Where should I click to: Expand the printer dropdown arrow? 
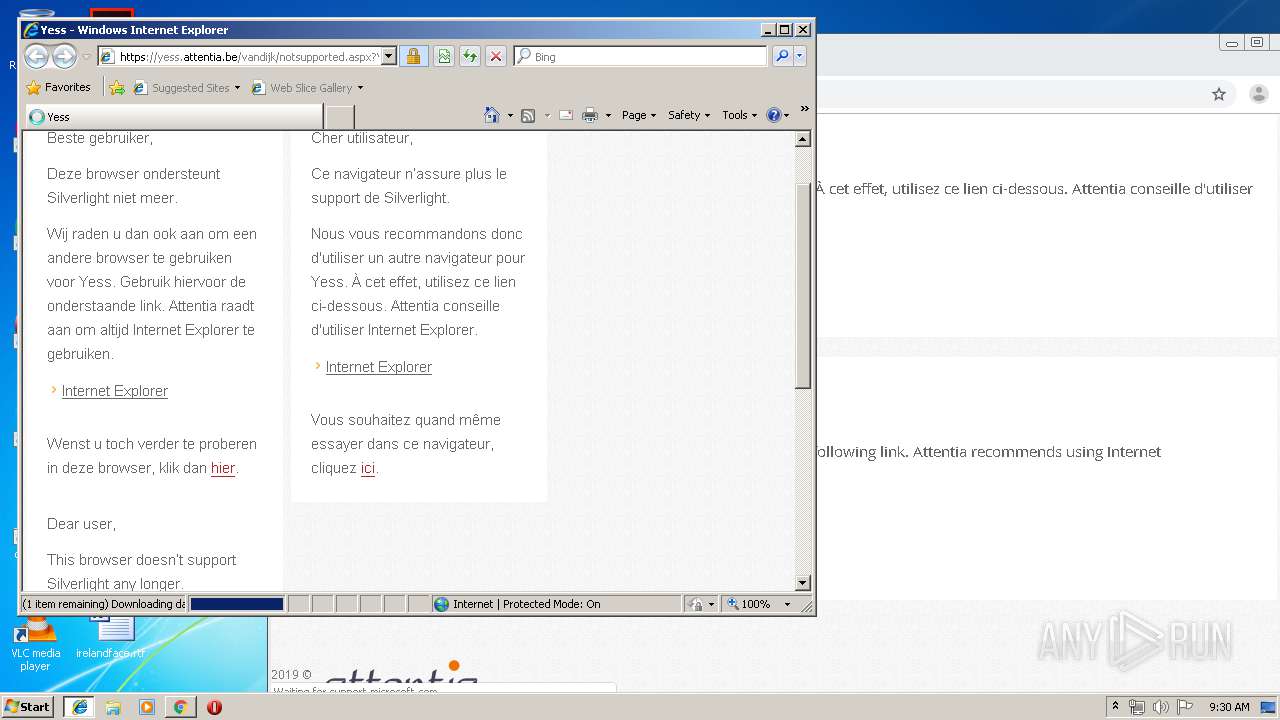(608, 116)
